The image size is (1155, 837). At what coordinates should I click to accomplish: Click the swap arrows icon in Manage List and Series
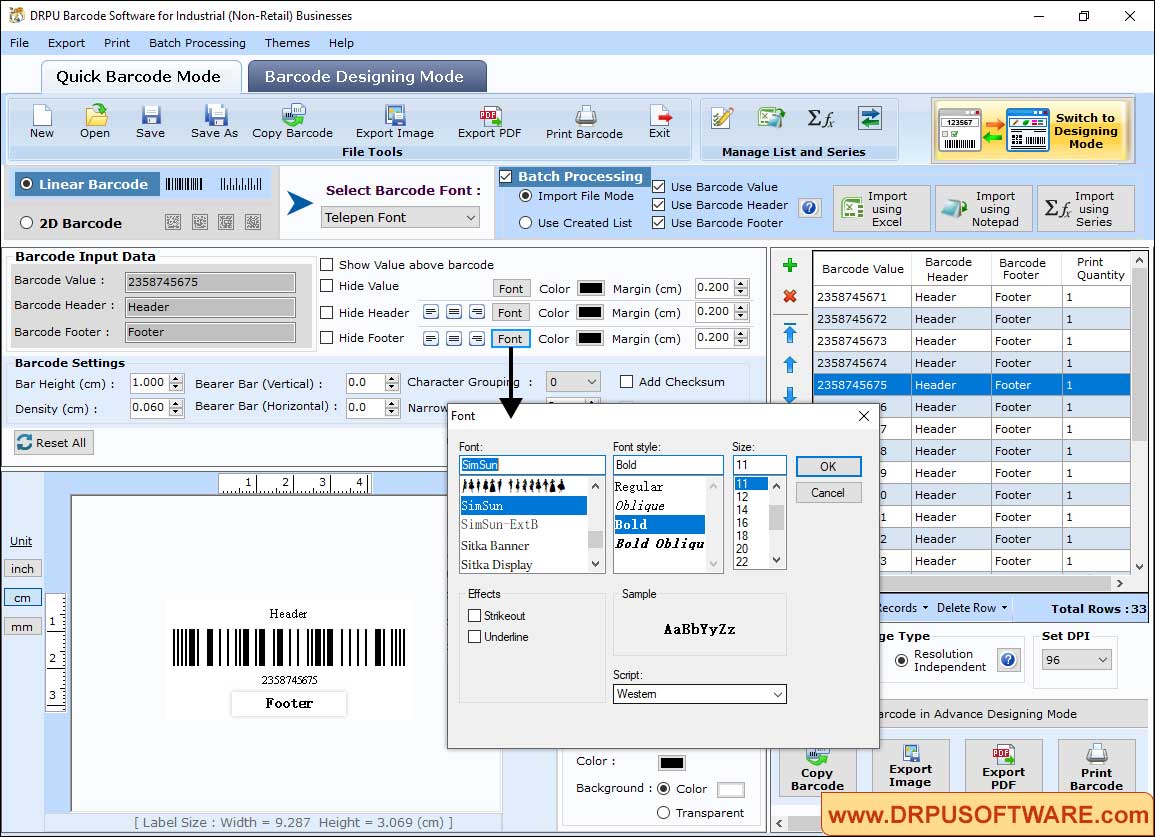click(x=870, y=118)
